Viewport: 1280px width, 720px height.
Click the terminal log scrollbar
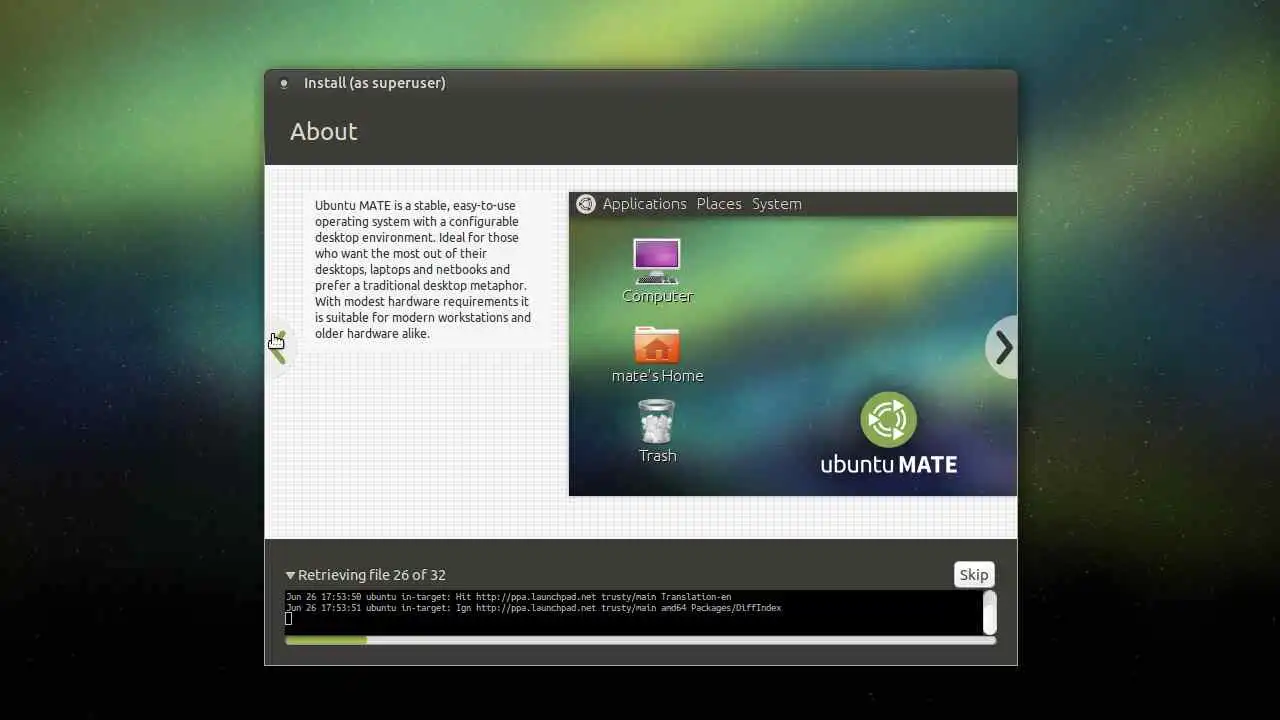[990, 612]
